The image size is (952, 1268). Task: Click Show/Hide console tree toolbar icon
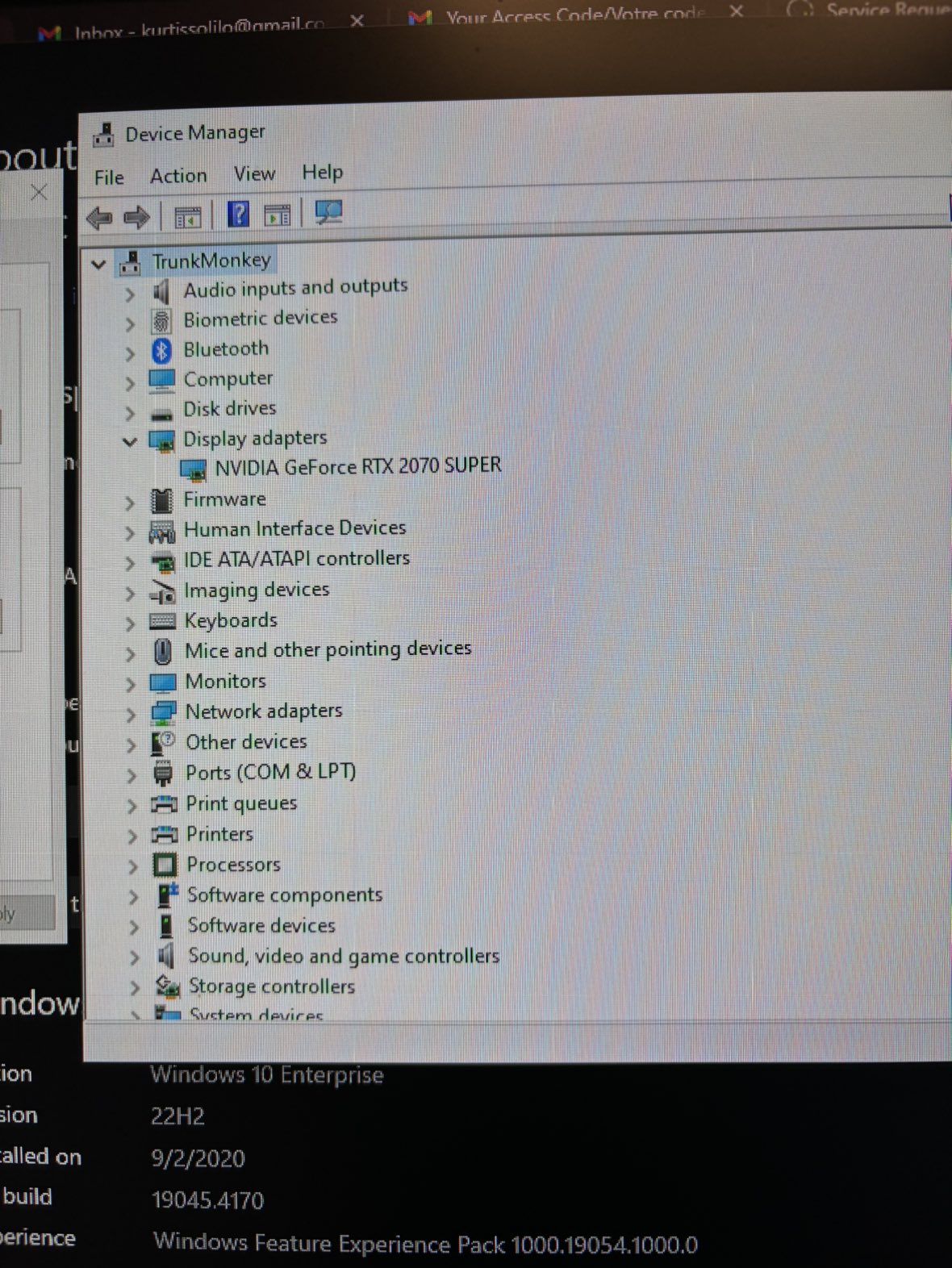click(x=188, y=217)
